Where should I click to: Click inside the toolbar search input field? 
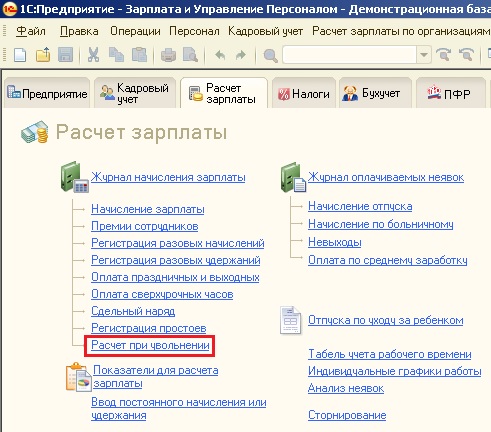click(349, 55)
